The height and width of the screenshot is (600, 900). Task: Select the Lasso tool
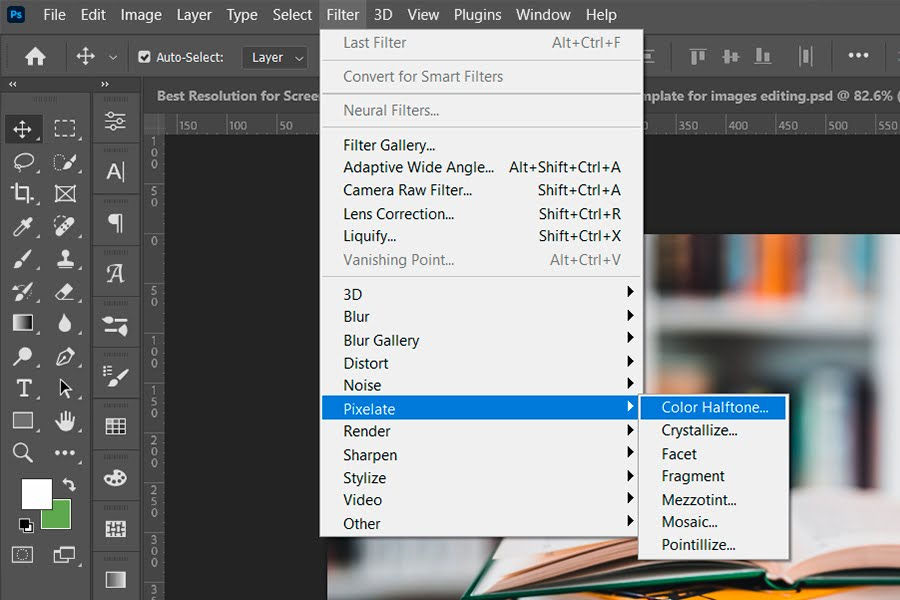pos(22,161)
